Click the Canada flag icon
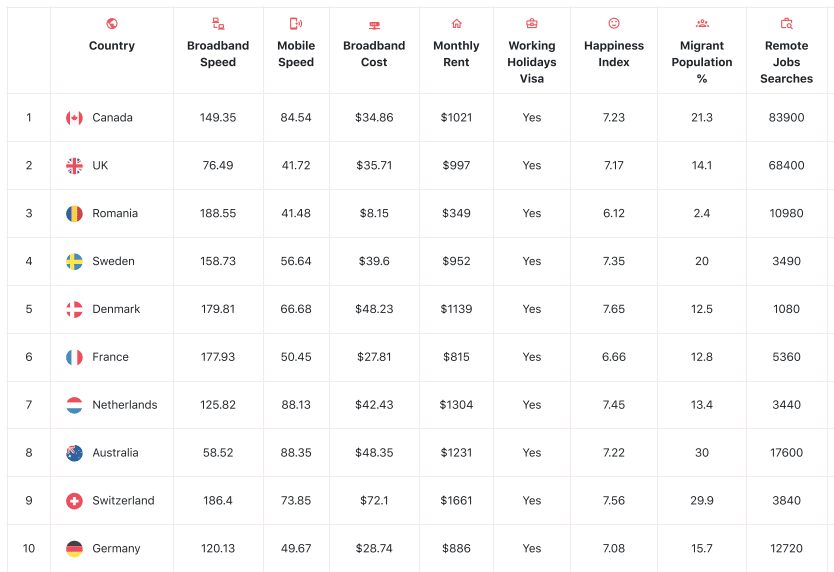Image resolution: width=834 pixels, height=572 pixels. [74, 118]
